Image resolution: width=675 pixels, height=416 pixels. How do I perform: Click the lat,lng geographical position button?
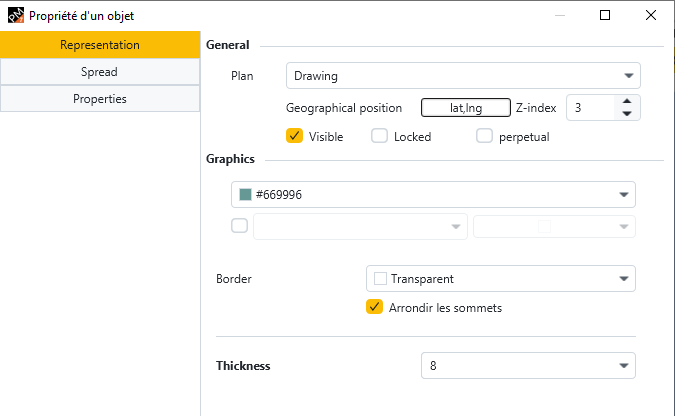[x=466, y=108]
